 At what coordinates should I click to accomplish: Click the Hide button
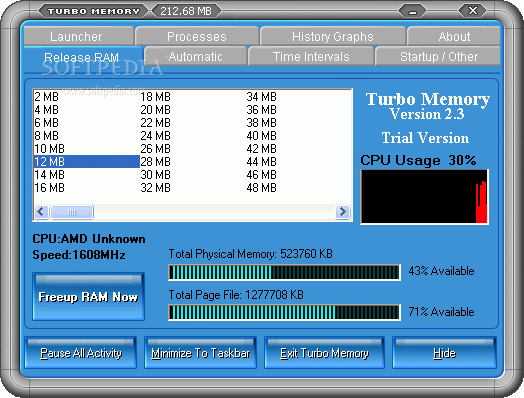(x=444, y=353)
